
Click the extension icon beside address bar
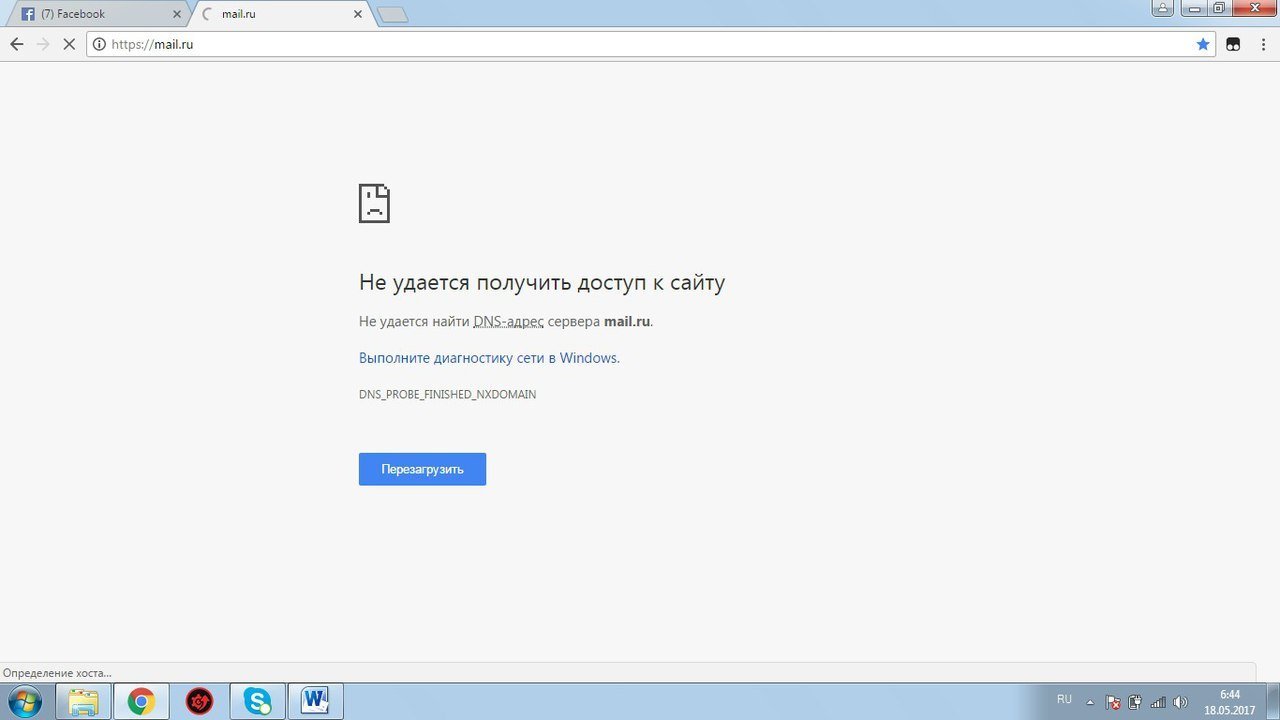(1233, 44)
